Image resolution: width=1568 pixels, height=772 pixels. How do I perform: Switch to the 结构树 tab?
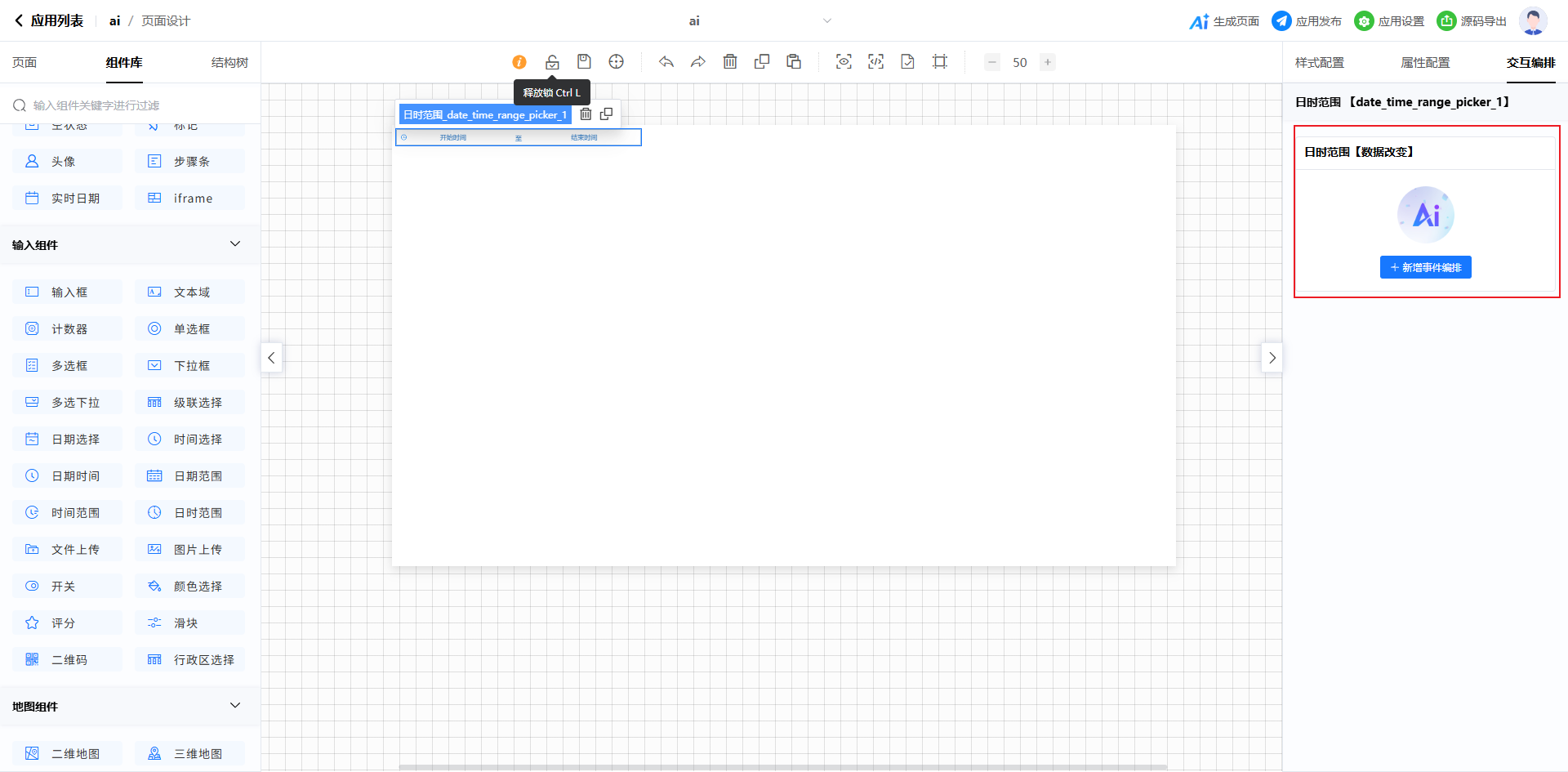(x=229, y=63)
